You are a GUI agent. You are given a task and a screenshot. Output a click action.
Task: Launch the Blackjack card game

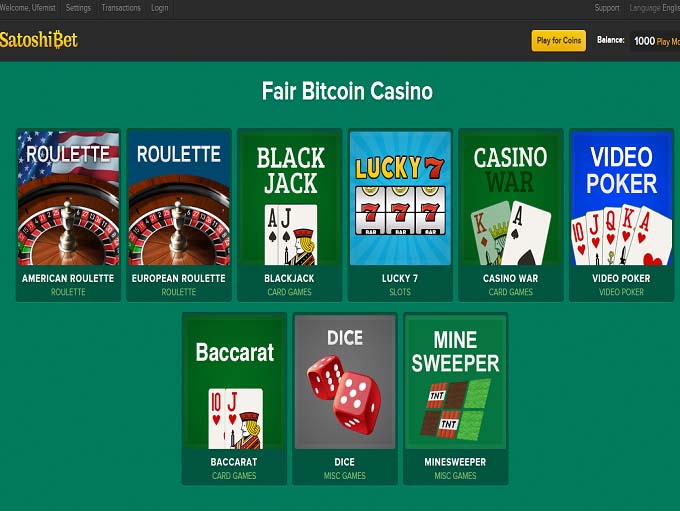click(x=290, y=215)
